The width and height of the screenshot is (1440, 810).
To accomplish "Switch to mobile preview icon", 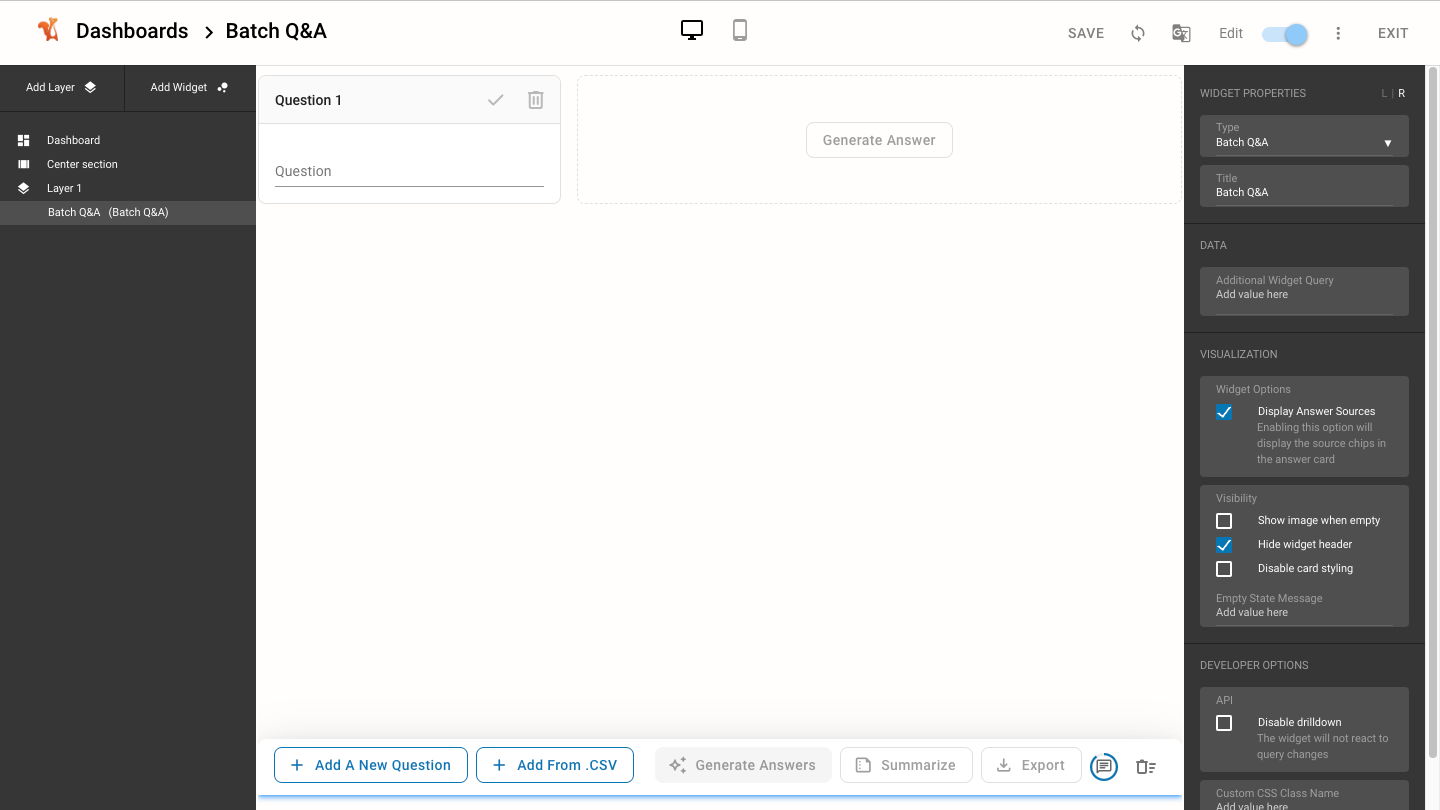I will pyautogui.click(x=740, y=30).
